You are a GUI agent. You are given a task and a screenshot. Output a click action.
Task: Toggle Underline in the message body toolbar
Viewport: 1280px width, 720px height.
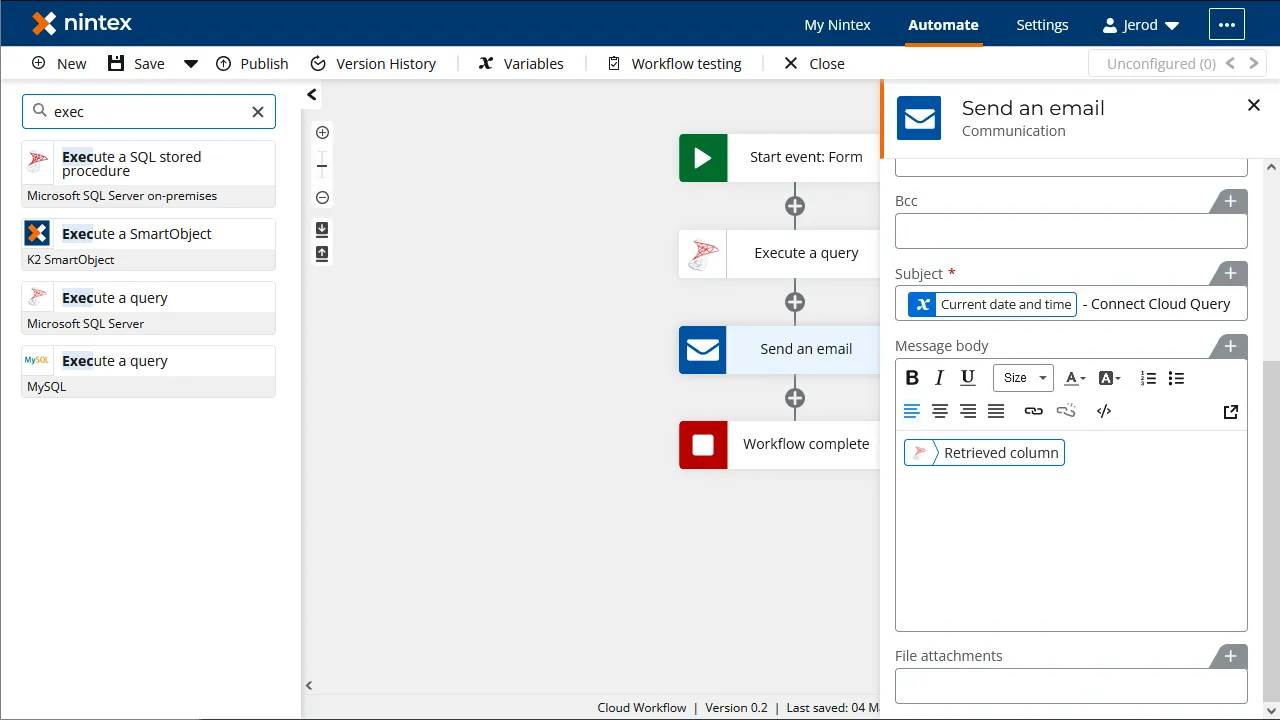click(967, 377)
